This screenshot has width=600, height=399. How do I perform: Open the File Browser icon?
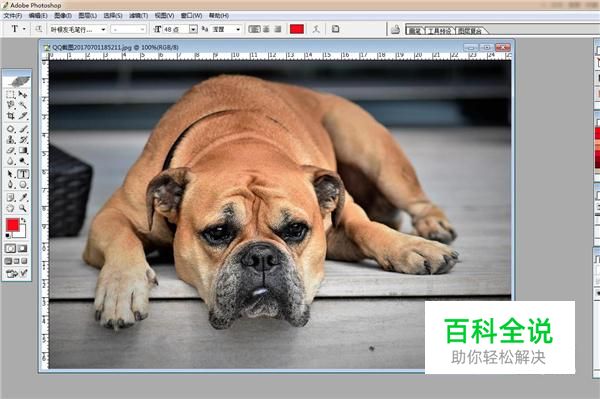[x=396, y=29]
